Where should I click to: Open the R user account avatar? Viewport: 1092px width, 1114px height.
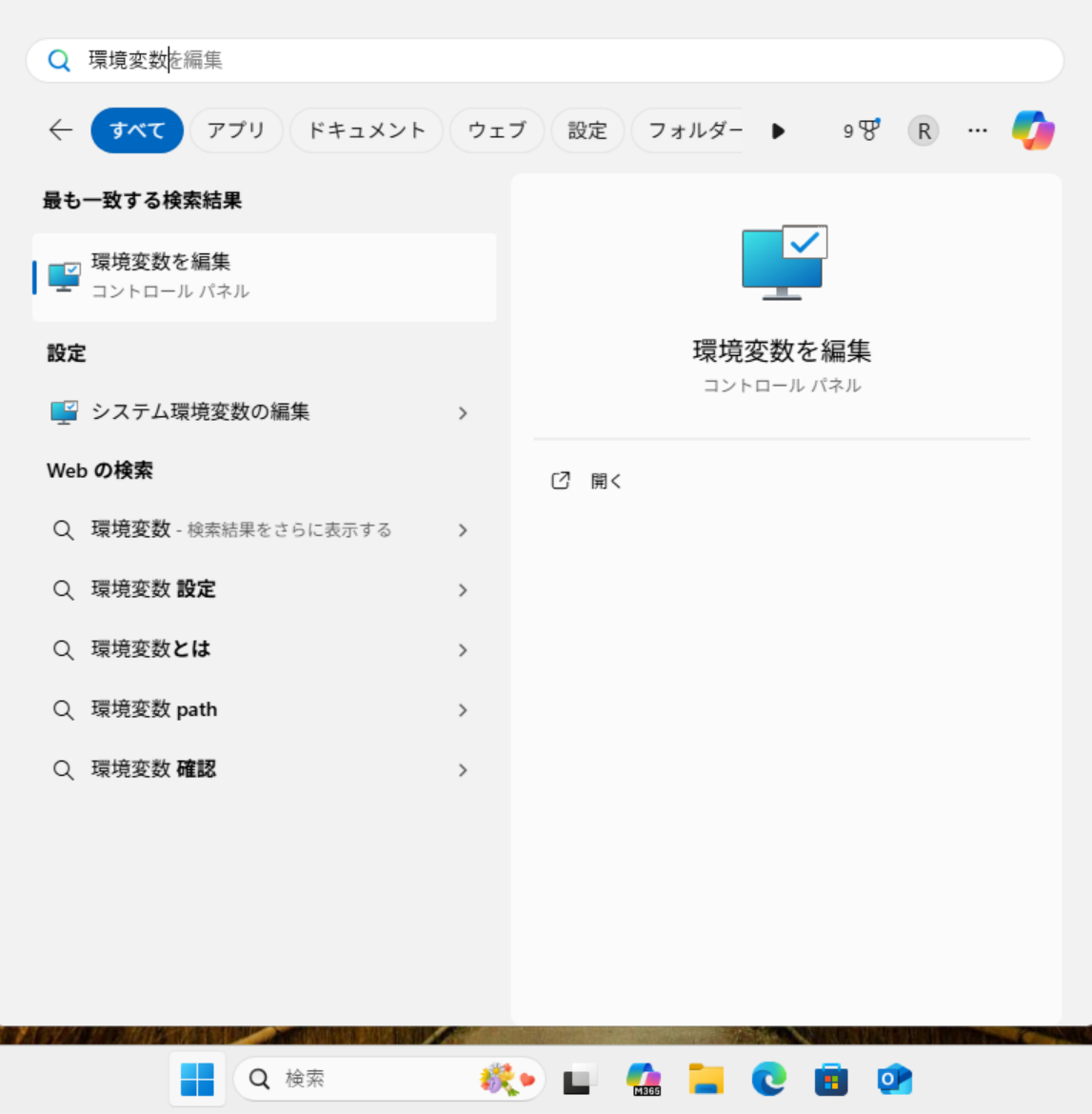click(923, 130)
